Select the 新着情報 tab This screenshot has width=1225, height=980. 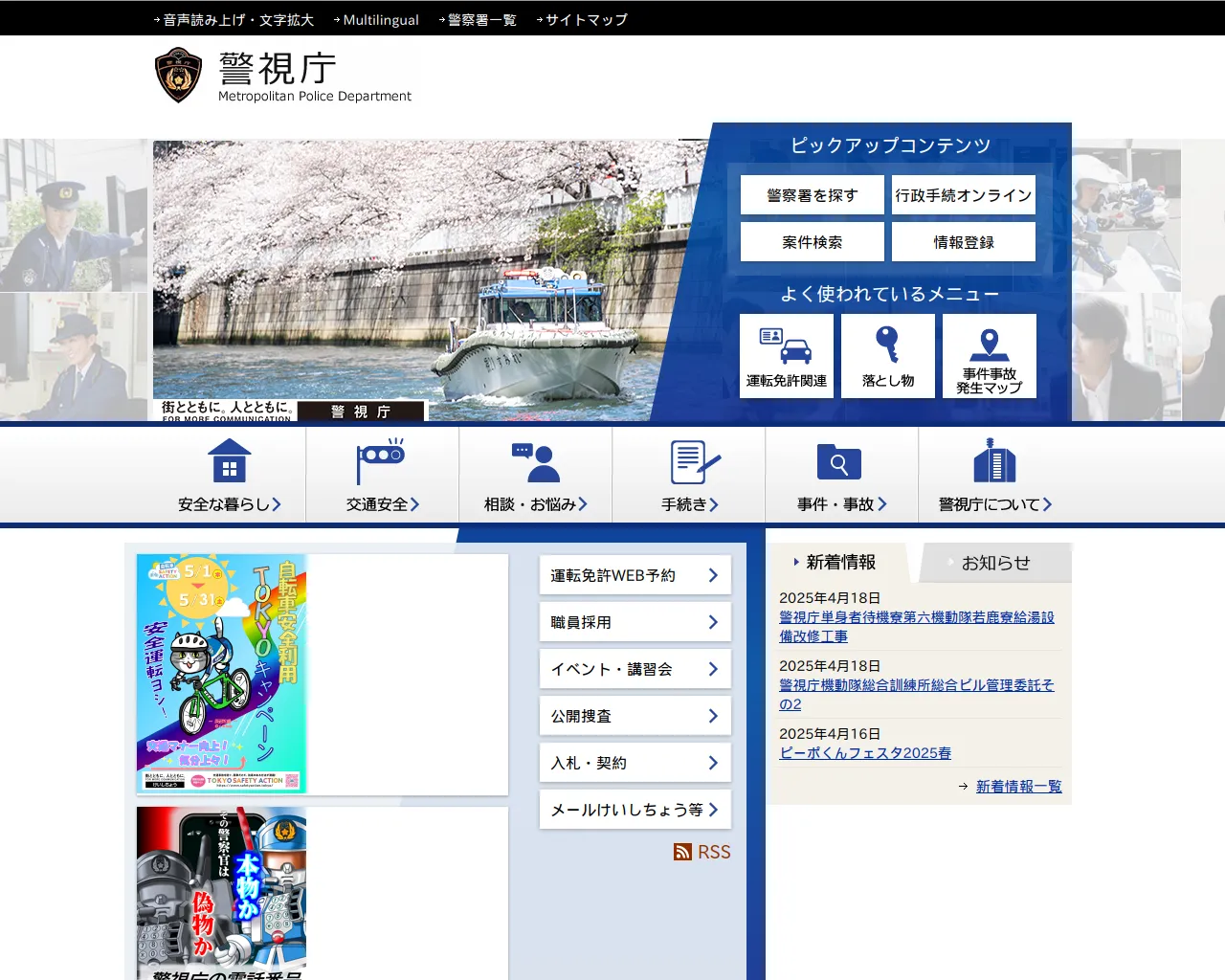coord(840,563)
